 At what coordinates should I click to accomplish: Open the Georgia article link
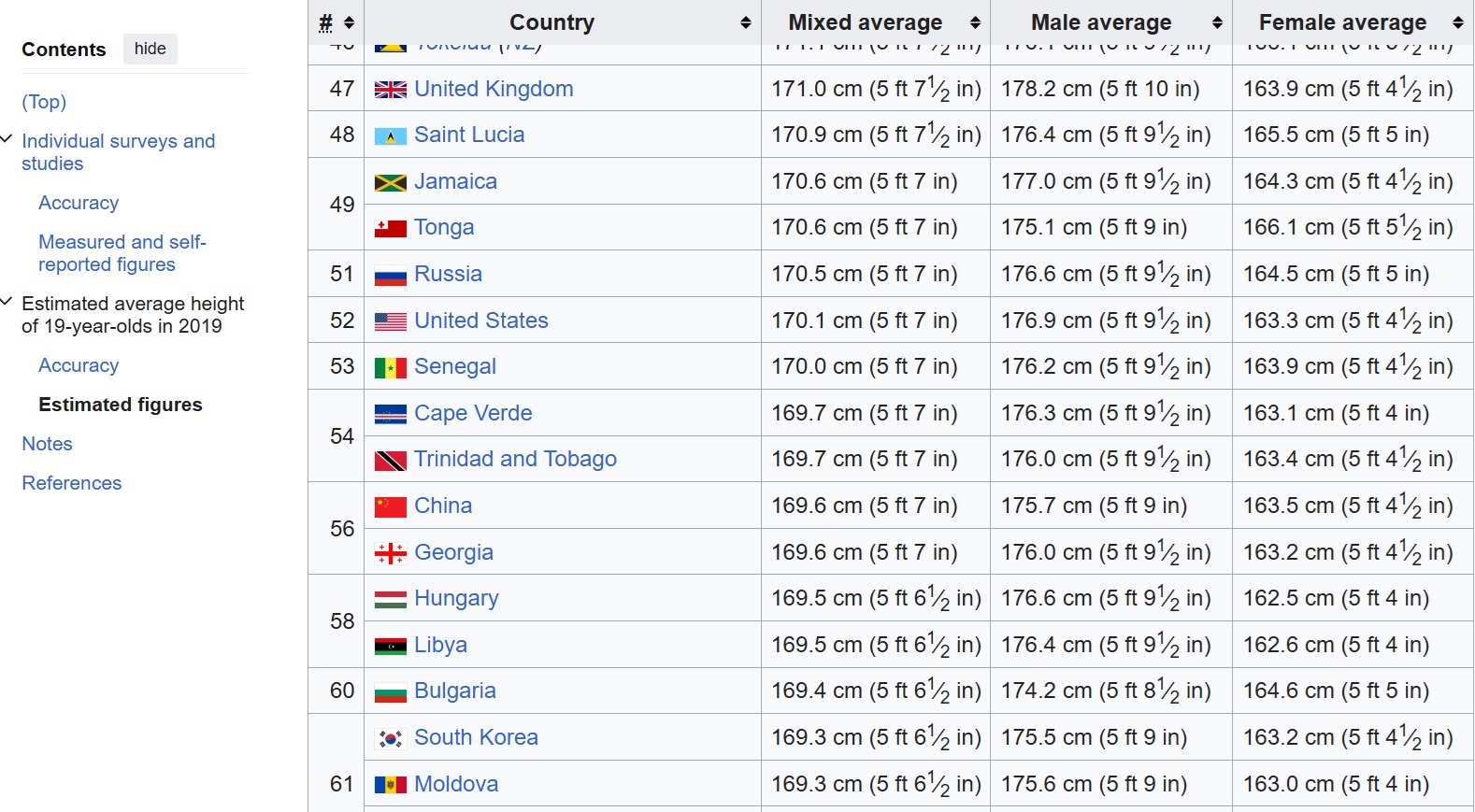click(453, 552)
